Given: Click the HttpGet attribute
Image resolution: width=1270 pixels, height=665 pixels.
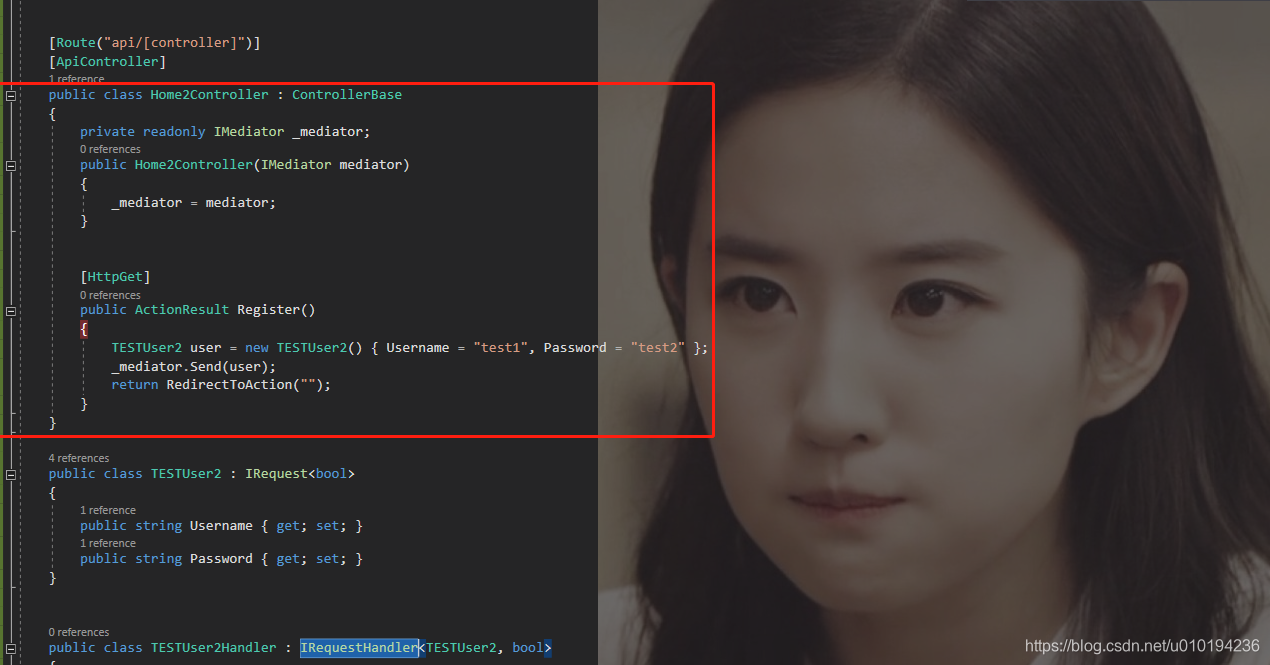Looking at the screenshot, I should (115, 277).
